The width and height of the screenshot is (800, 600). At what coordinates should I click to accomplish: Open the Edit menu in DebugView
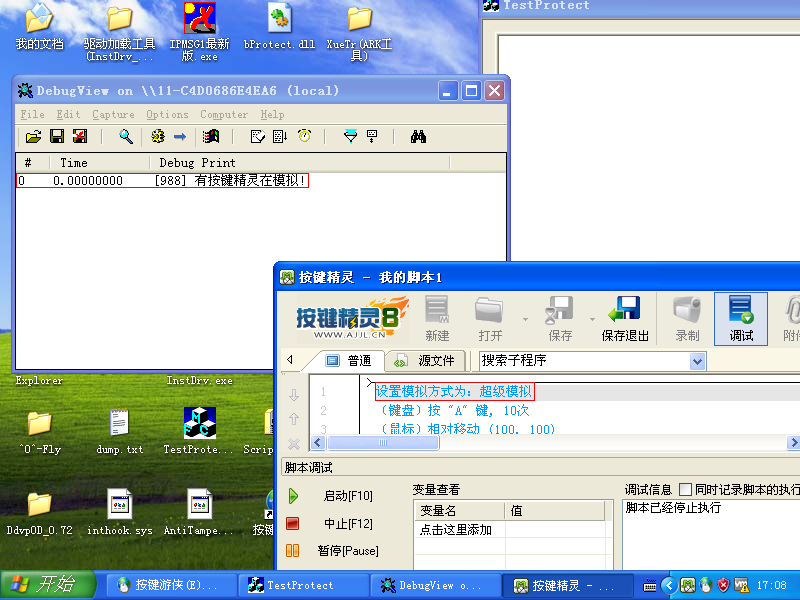68,114
